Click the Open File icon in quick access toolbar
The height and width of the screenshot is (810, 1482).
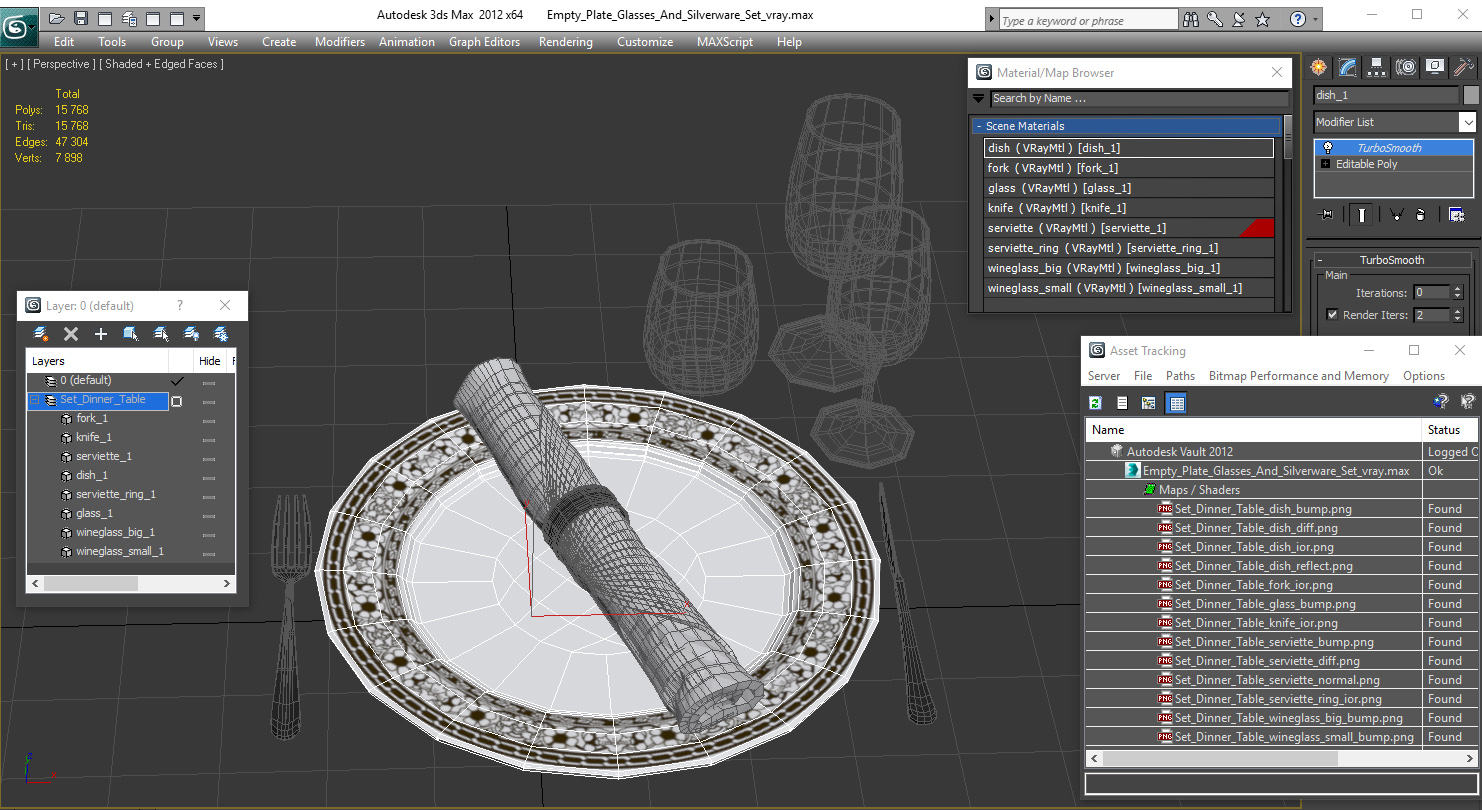pos(57,18)
